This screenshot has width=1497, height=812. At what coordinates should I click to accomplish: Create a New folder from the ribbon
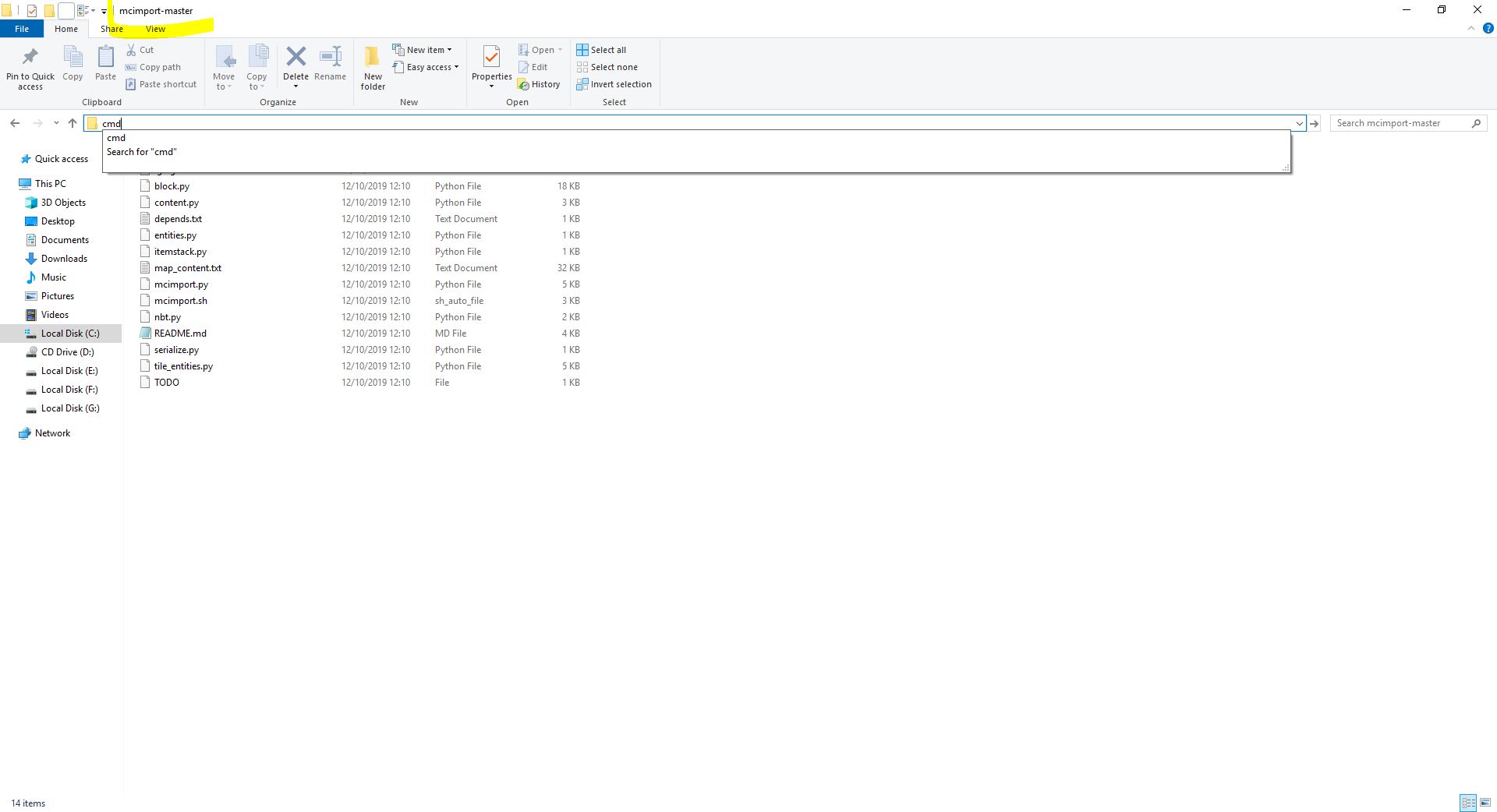pos(373,66)
